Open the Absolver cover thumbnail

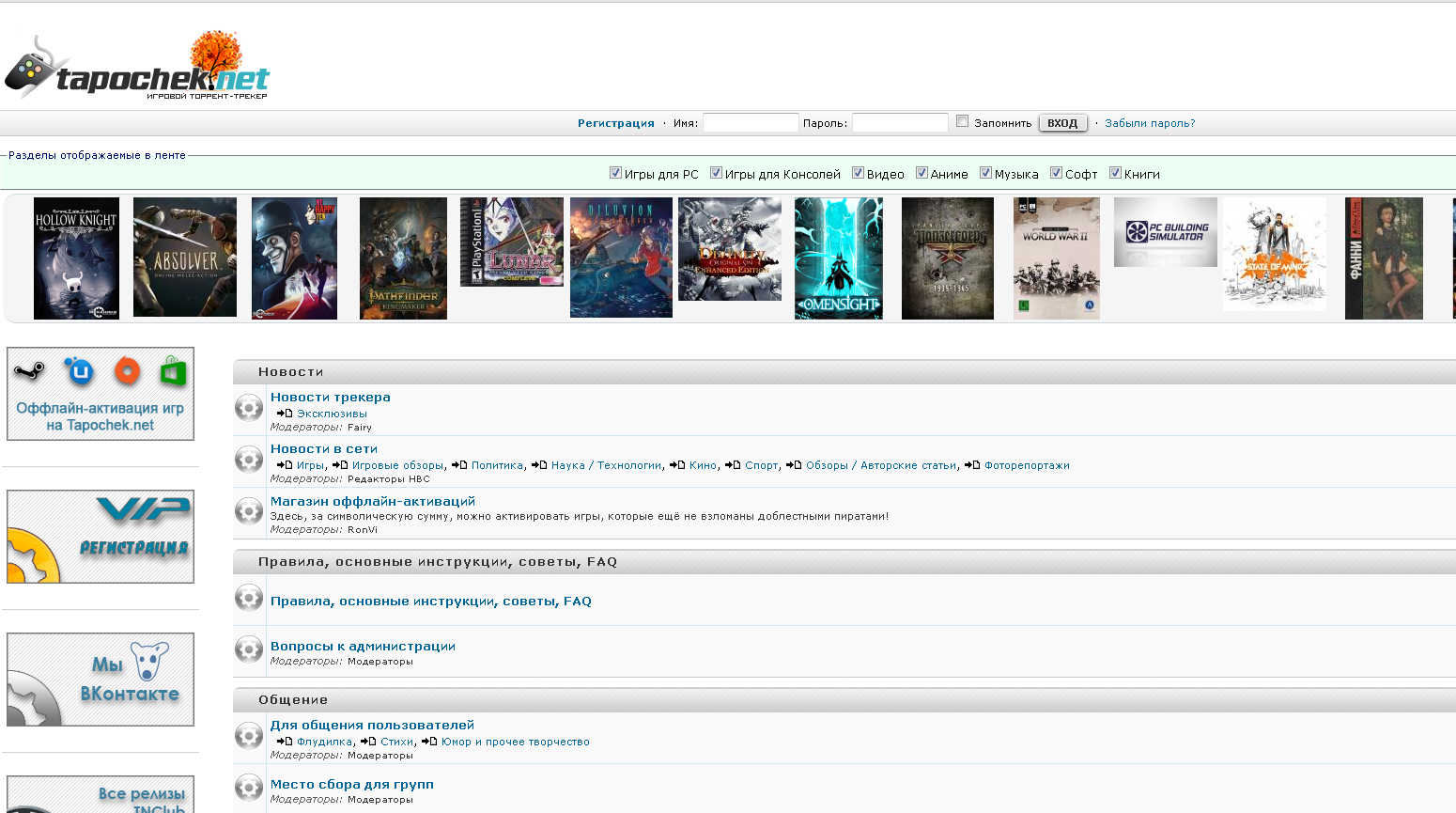pyautogui.click(x=185, y=257)
